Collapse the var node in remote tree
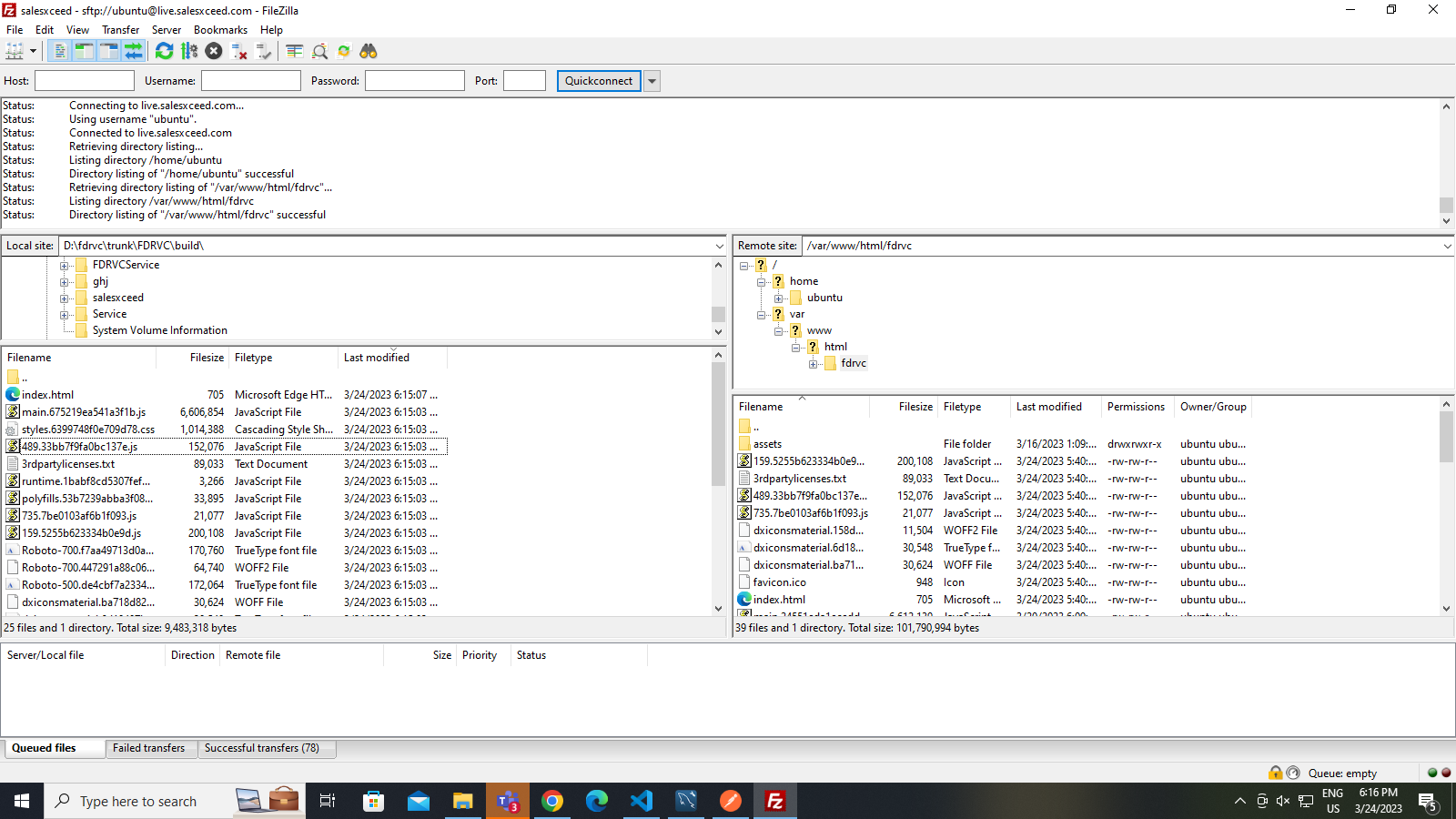The height and width of the screenshot is (819, 1456). pyautogui.click(x=762, y=315)
